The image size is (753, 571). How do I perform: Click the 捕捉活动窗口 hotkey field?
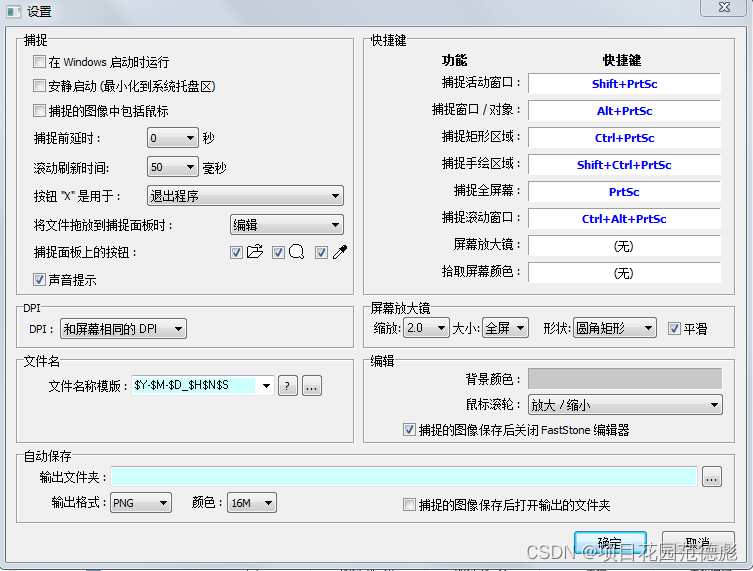[624, 84]
